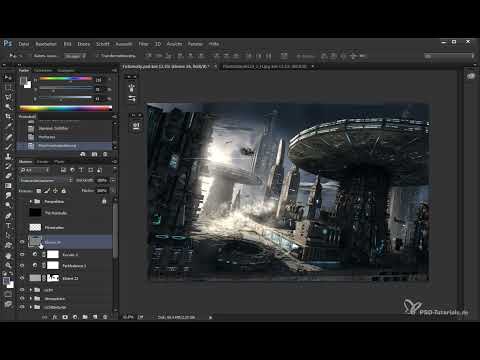Select the Brush tool
The height and width of the screenshot is (360, 480).
(x=8, y=146)
